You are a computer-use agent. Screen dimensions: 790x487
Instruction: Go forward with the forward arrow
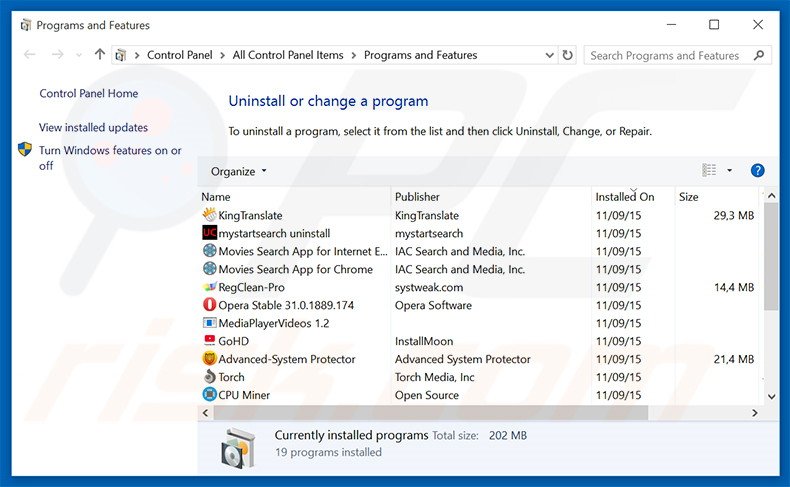click(x=57, y=54)
